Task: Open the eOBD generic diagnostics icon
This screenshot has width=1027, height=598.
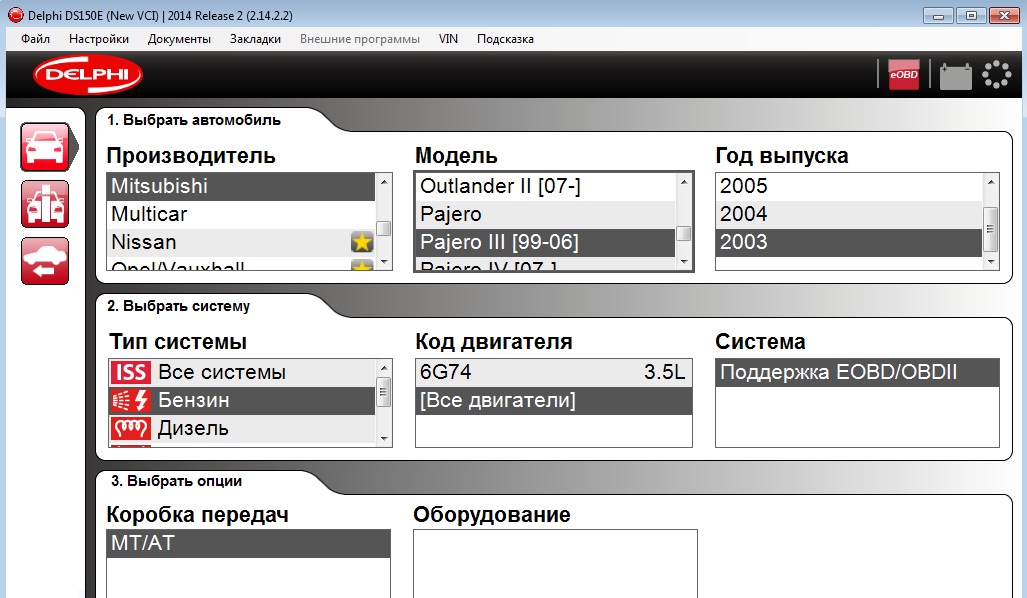Action: pyautogui.click(x=903, y=75)
